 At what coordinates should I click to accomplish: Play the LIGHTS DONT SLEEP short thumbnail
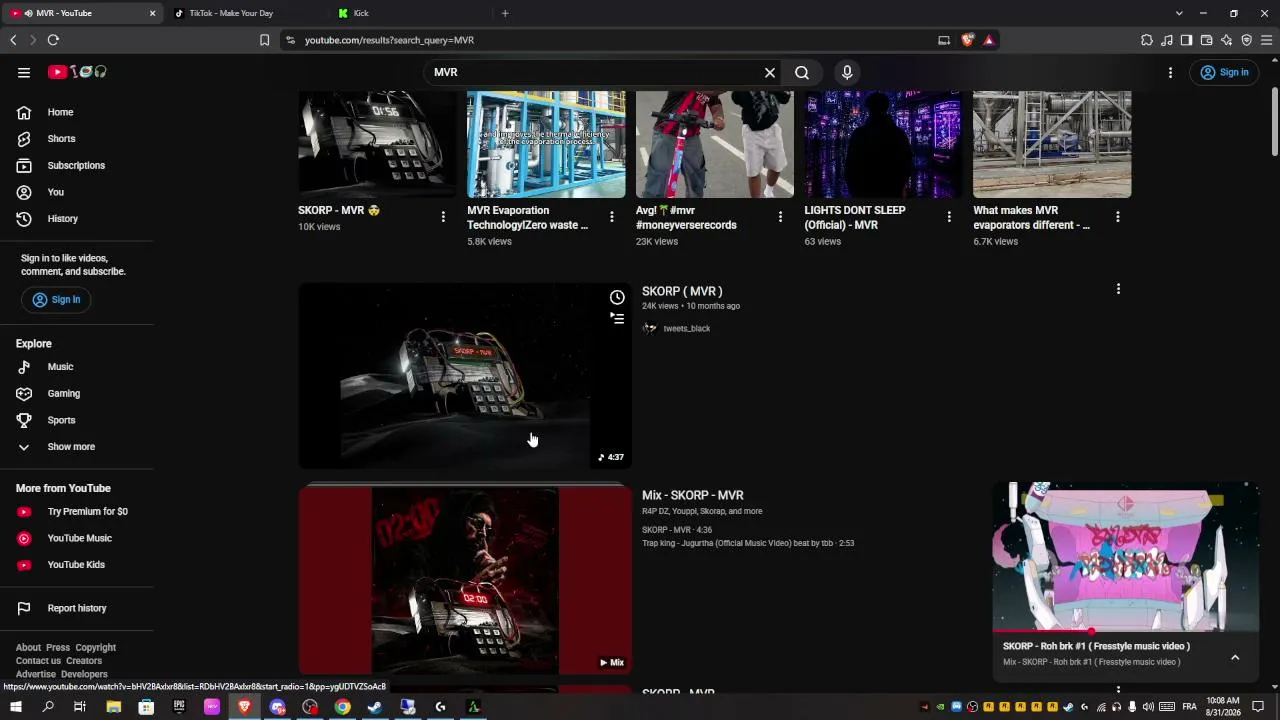tap(883, 145)
